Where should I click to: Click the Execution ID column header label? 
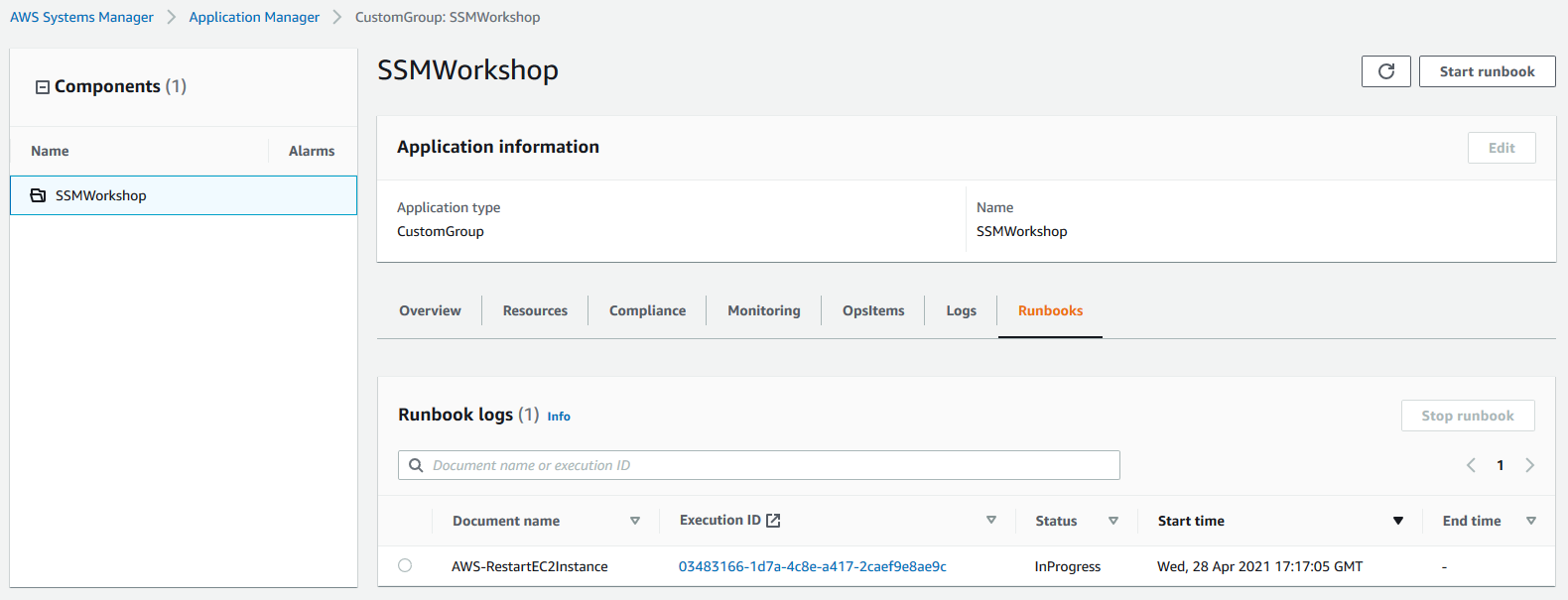click(x=720, y=520)
